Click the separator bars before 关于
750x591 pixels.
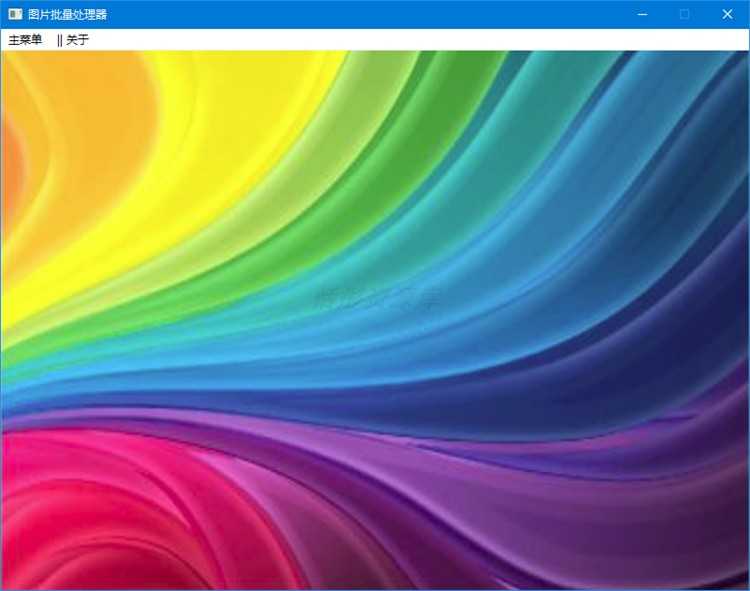(x=59, y=40)
